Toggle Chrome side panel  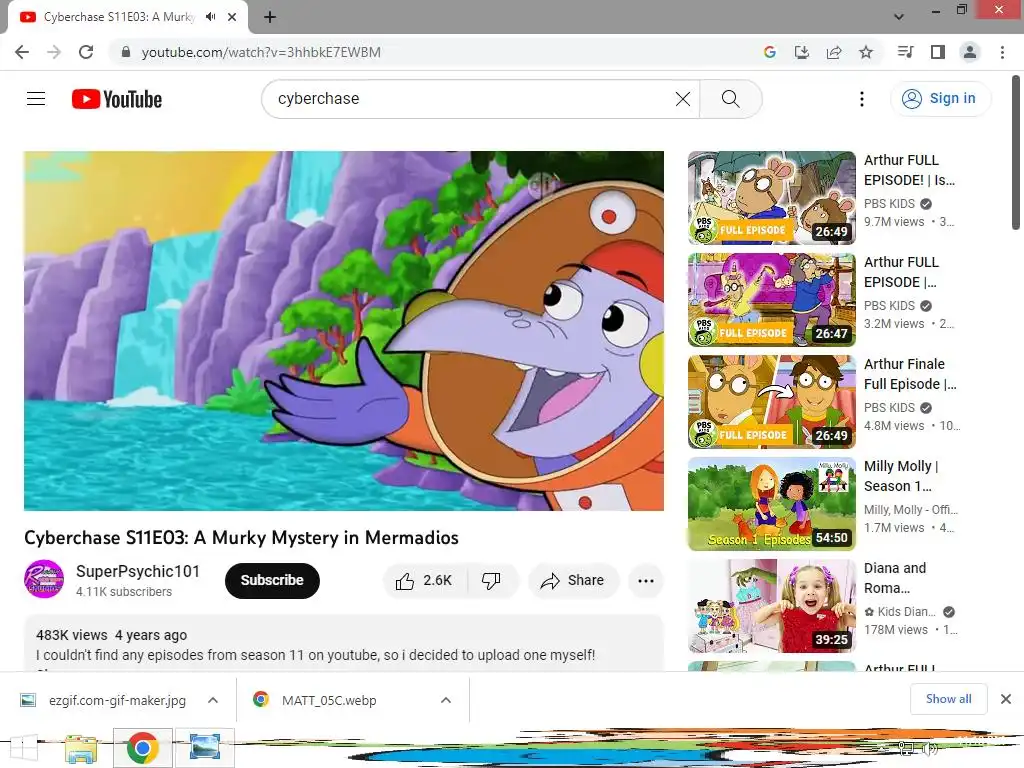[938, 52]
